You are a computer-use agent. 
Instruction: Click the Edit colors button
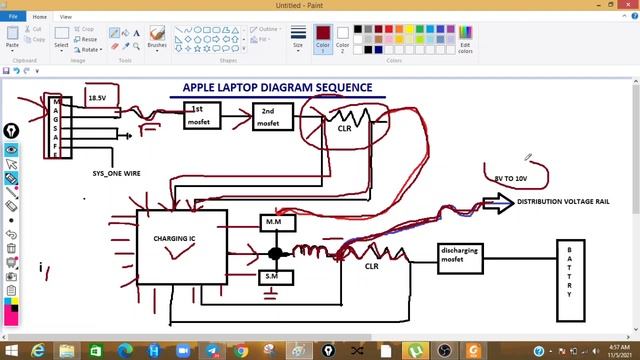[x=465, y=40]
